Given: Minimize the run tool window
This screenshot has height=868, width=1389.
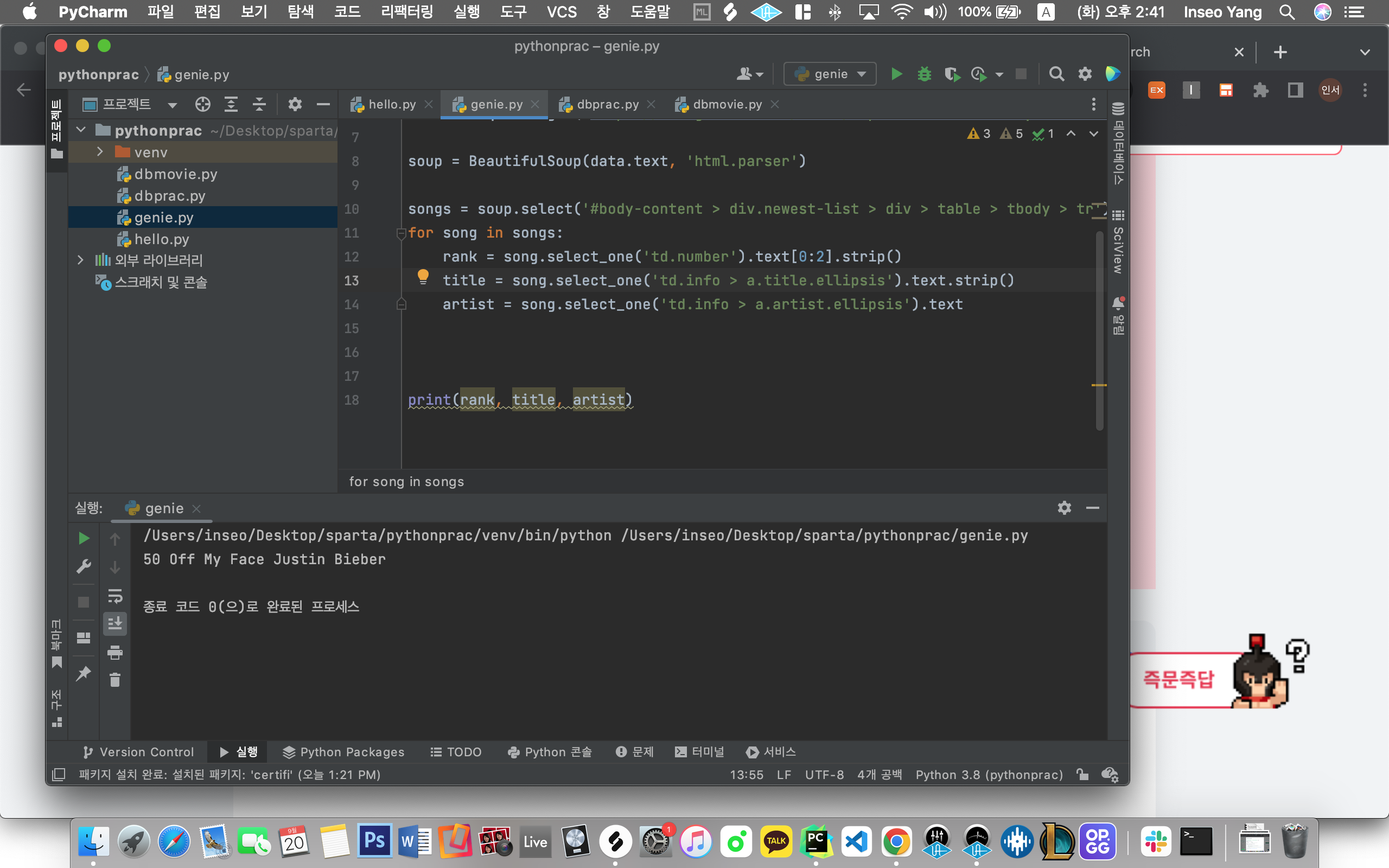Looking at the screenshot, I should [1092, 508].
